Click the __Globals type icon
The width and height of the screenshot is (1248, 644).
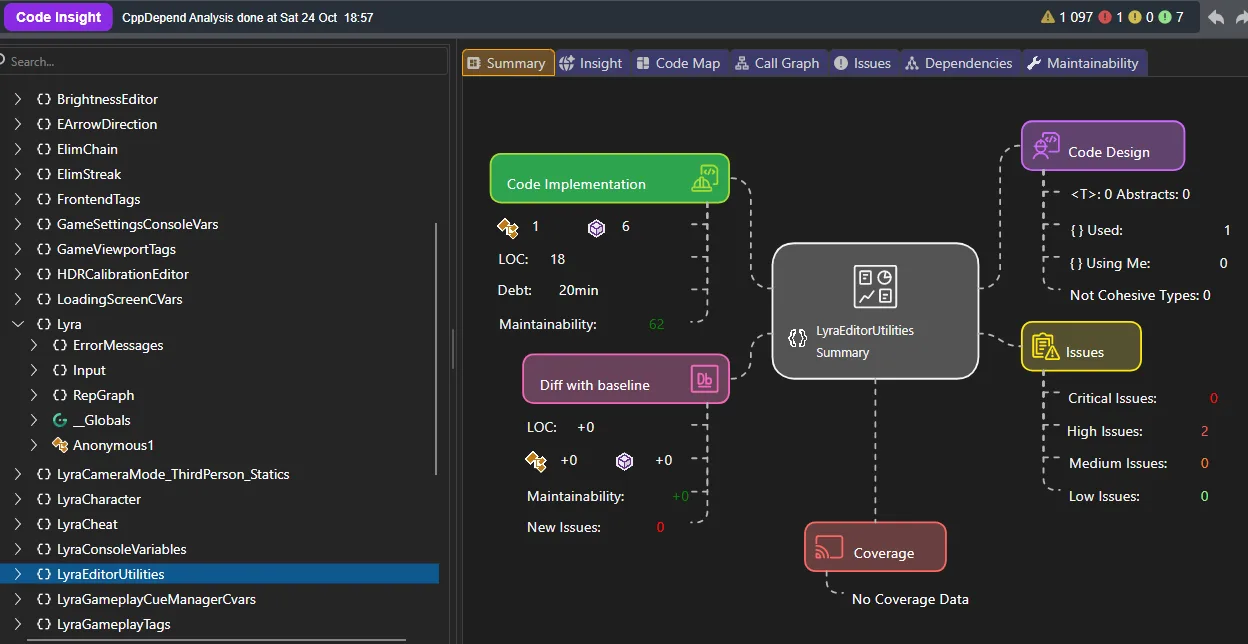click(x=60, y=420)
